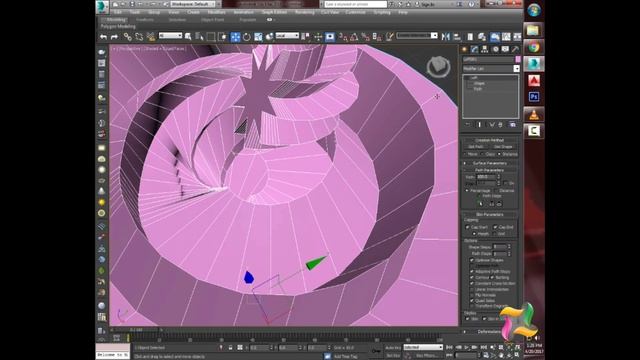Activate the Select Object tool
Image resolution: width=640 pixels, height=360 pixels.
188,37
